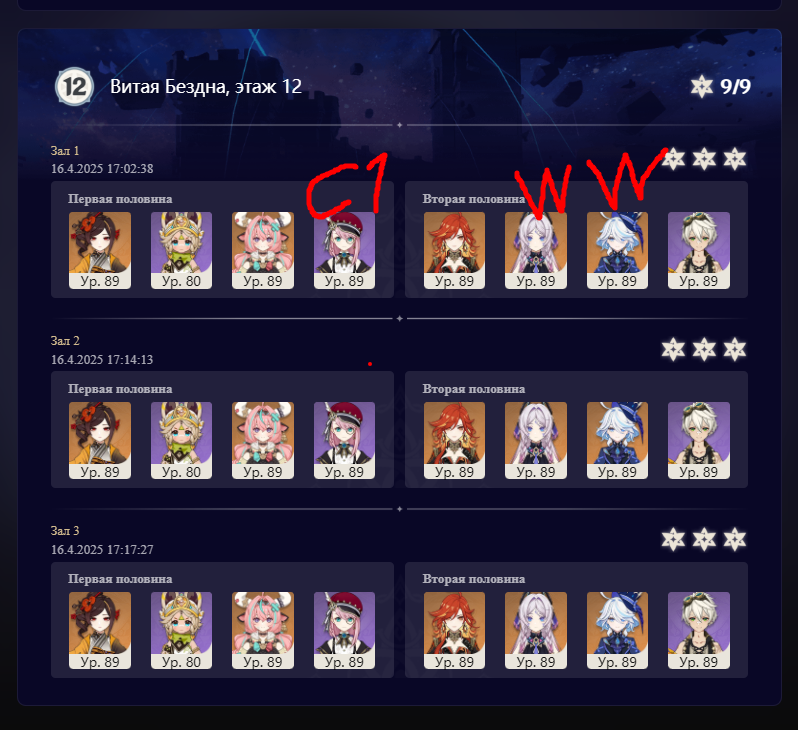
Task: Click the Витая Бездна, этаж 12 title
Action: [206, 87]
